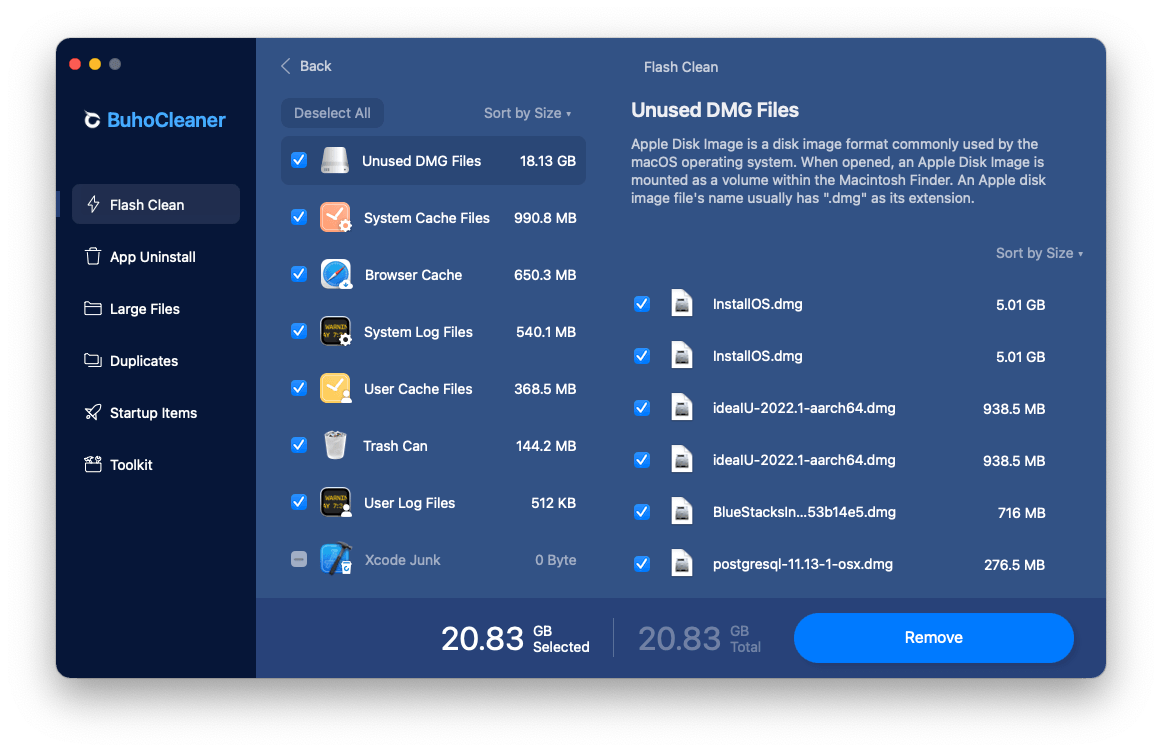This screenshot has height=752, width=1162.
Task: Click the Back chevron arrow
Action: (x=285, y=66)
